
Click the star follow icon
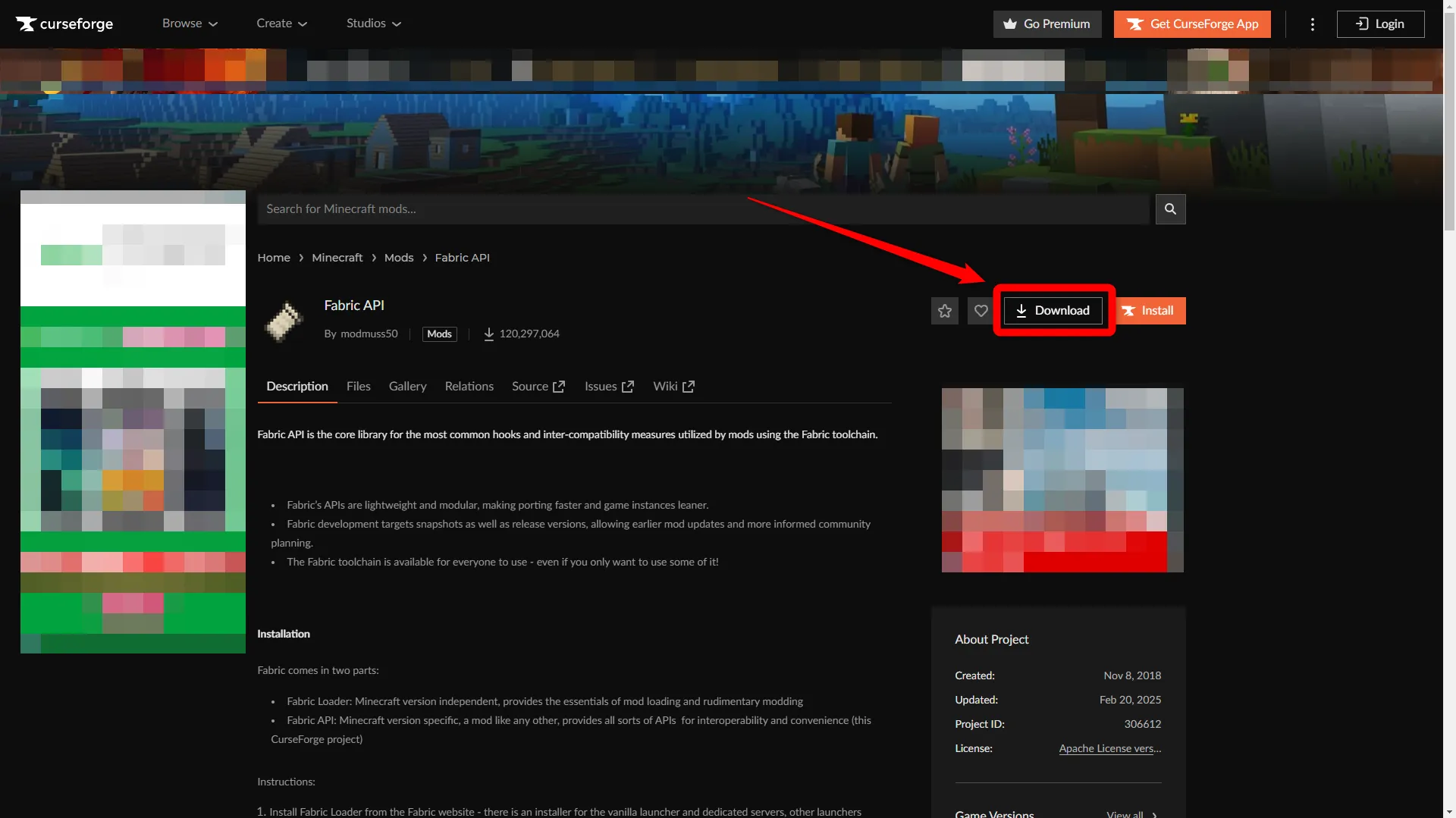tap(945, 311)
